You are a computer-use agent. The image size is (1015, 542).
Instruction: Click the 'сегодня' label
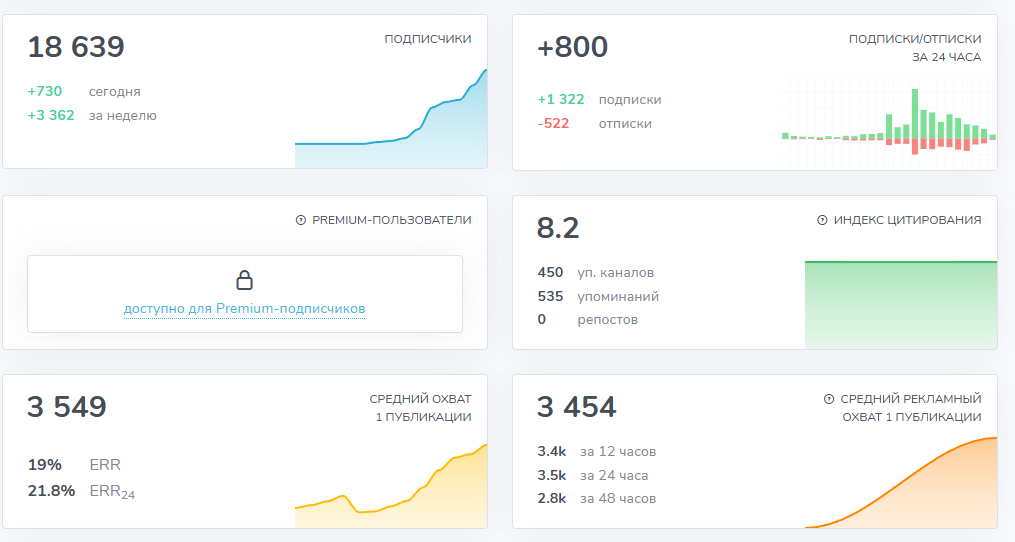coord(115,92)
